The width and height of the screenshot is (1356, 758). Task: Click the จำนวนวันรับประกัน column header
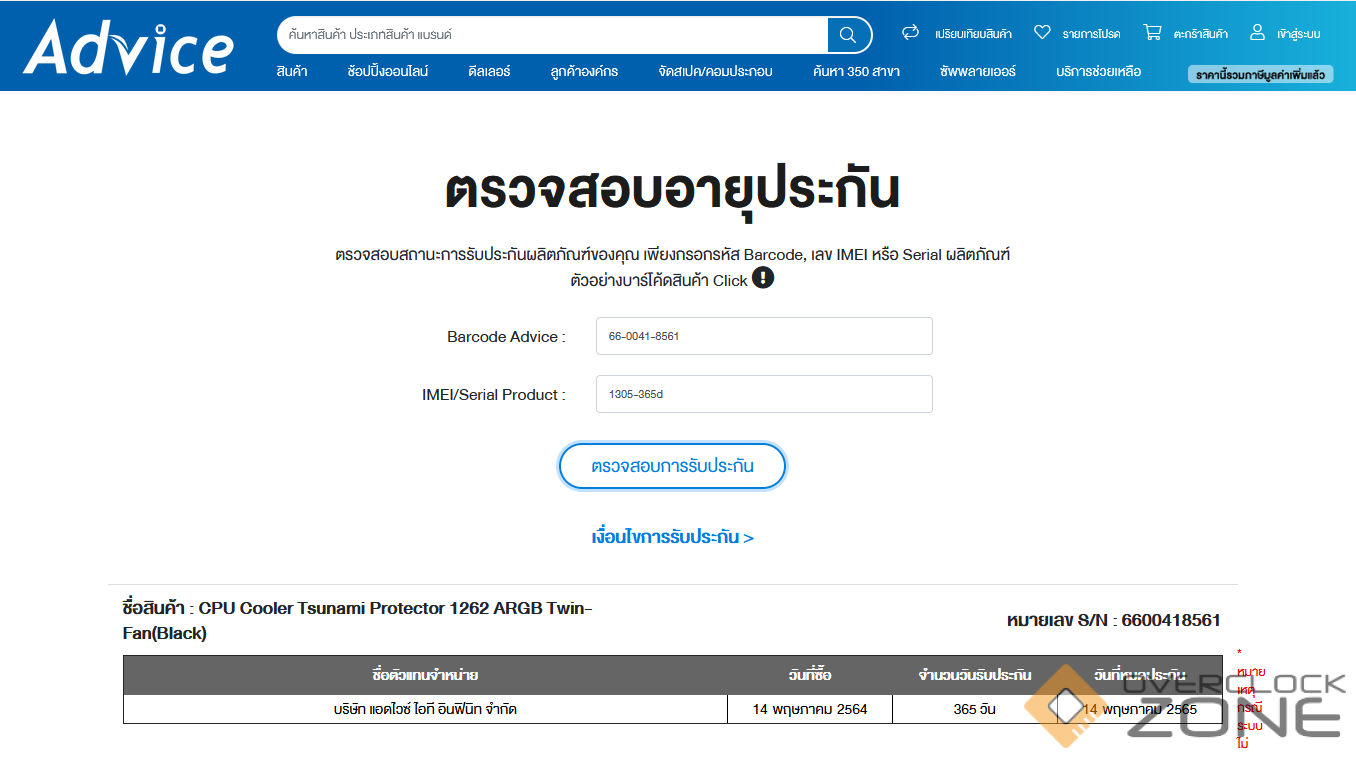[975, 675]
